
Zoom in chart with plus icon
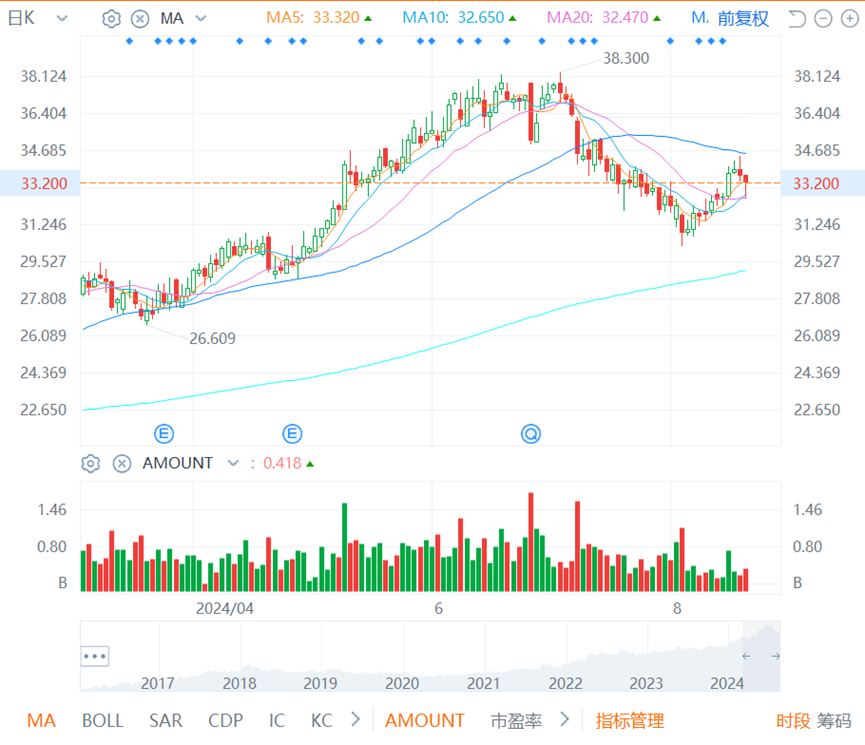coord(850,19)
